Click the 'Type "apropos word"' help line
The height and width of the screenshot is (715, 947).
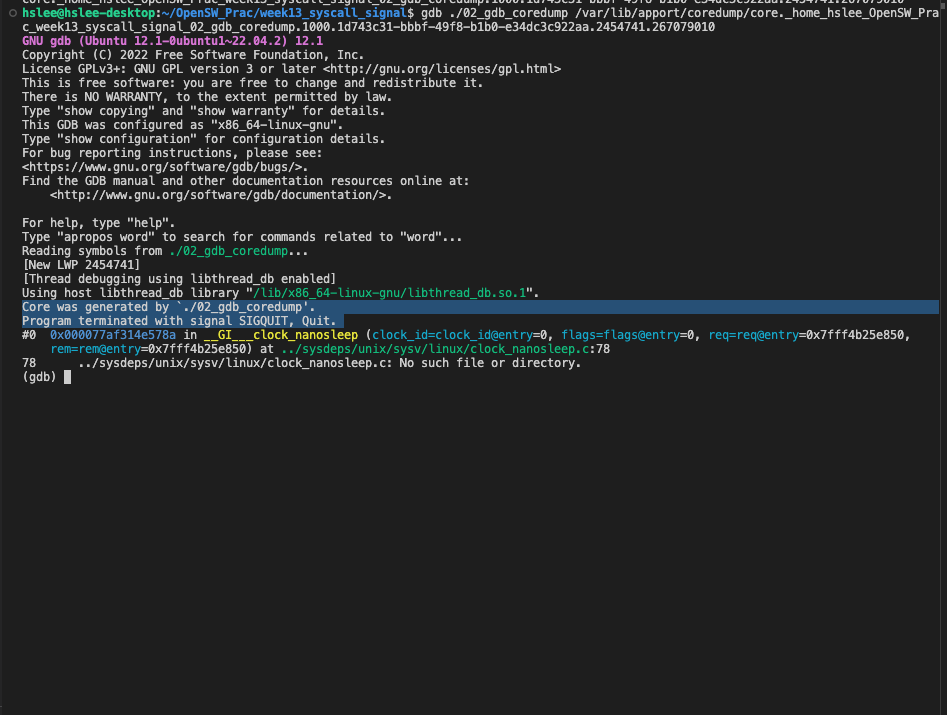pos(242,237)
